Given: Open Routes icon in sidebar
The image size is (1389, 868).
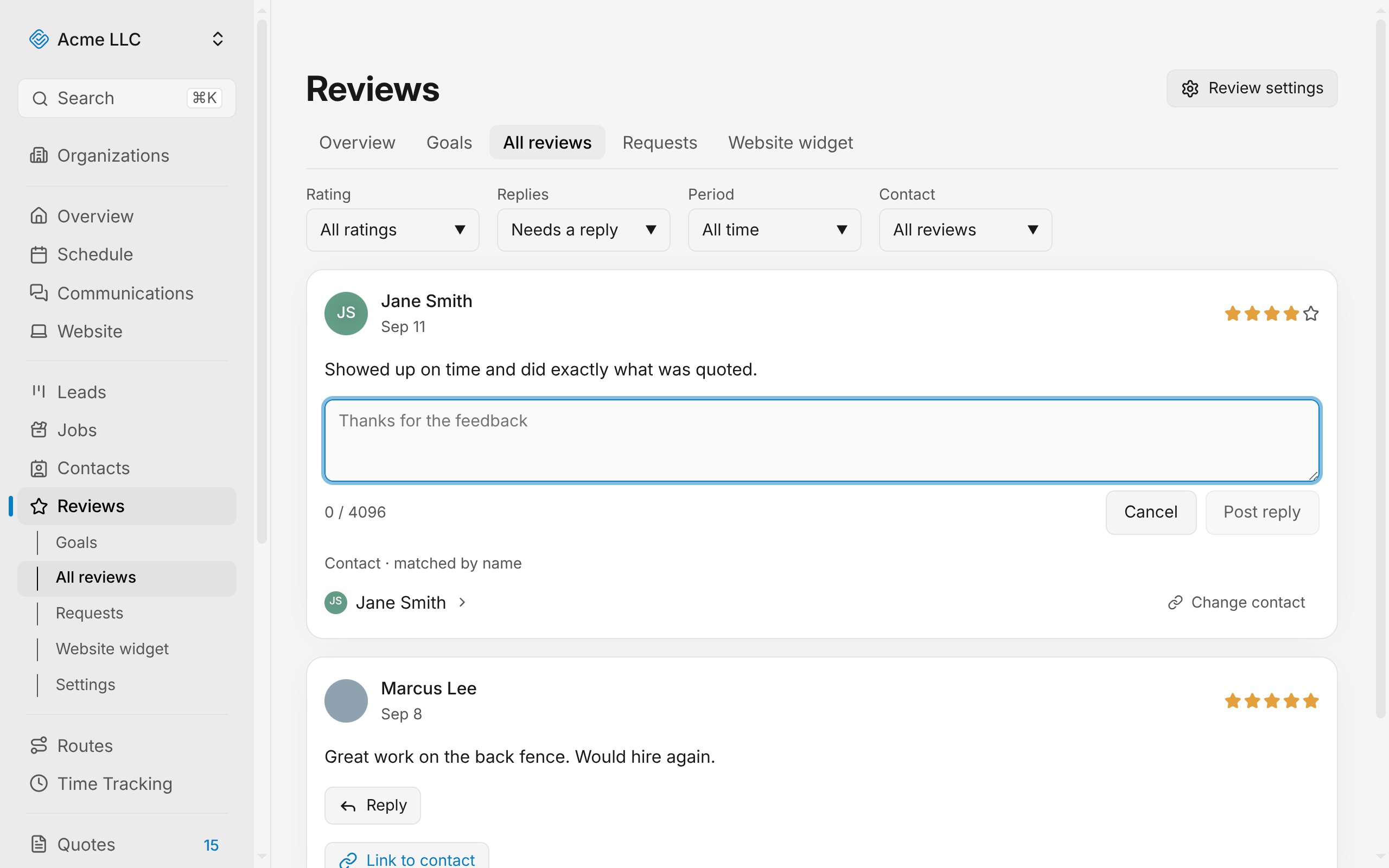Looking at the screenshot, I should [x=39, y=746].
